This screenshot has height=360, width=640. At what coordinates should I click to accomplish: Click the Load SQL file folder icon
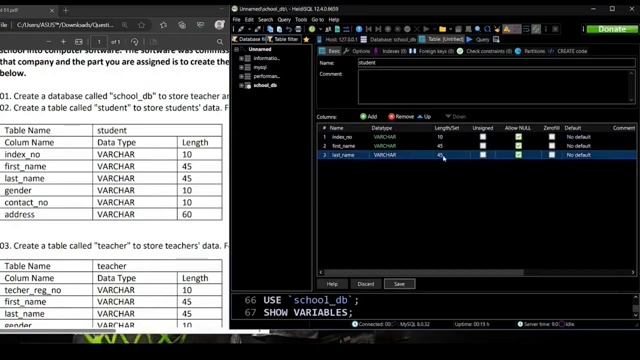[x=442, y=29]
